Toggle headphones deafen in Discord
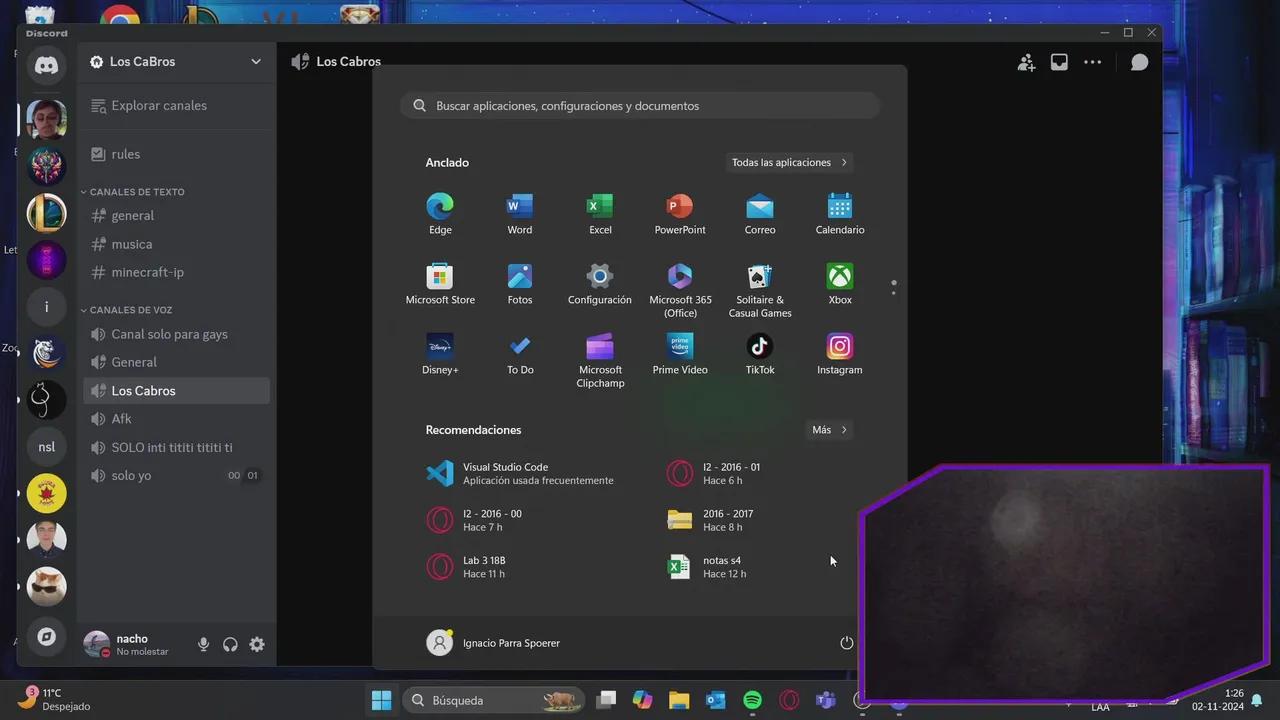This screenshot has height=720, width=1280. click(230, 645)
